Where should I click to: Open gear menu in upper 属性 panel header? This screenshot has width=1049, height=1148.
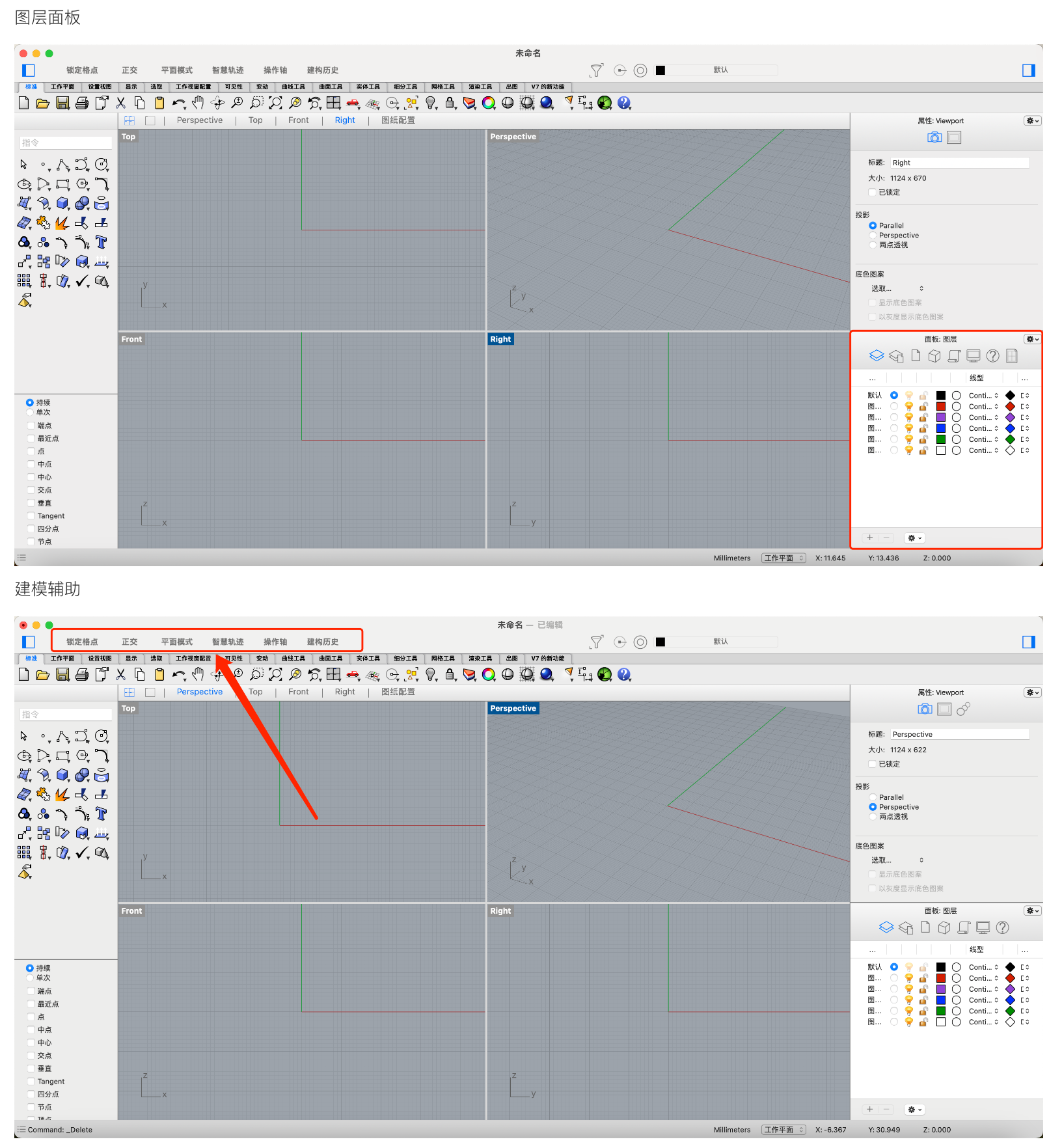pos(1032,120)
